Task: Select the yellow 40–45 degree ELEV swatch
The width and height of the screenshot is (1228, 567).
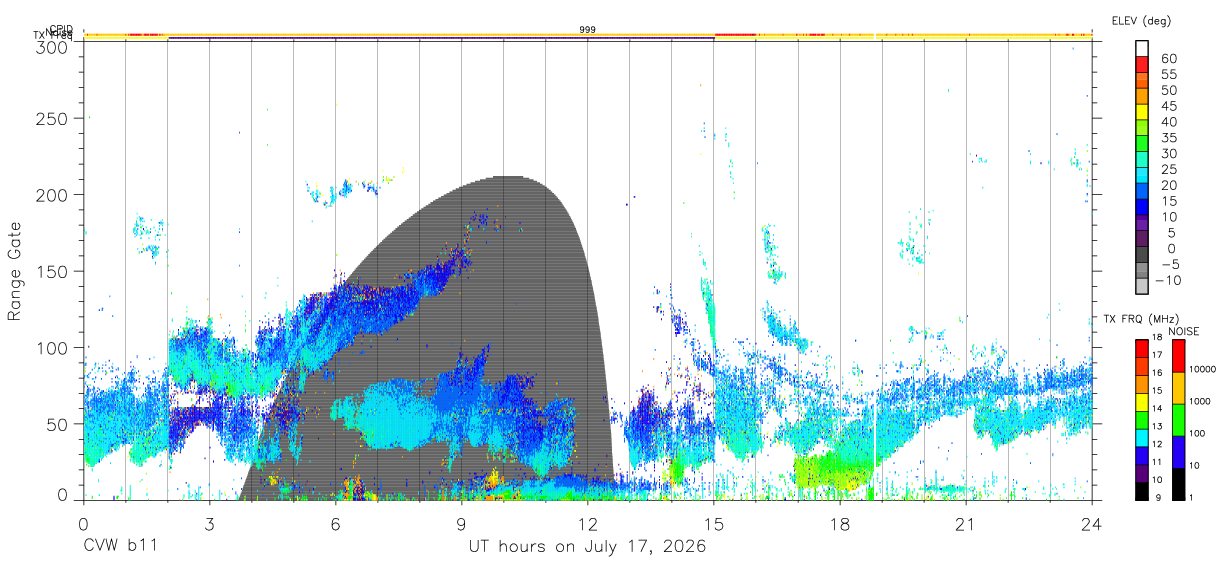Action: click(1143, 113)
